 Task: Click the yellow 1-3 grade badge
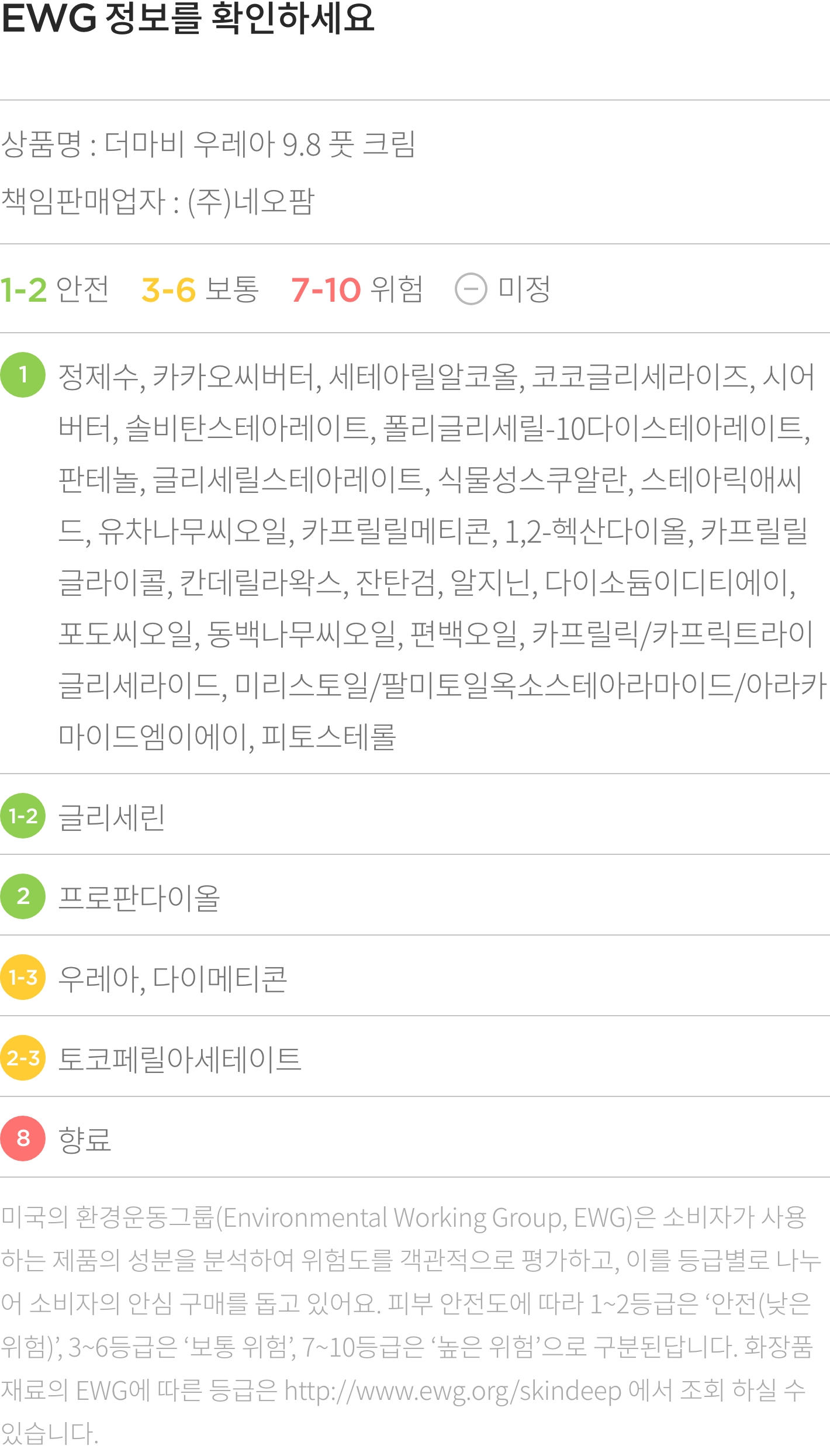point(23,977)
